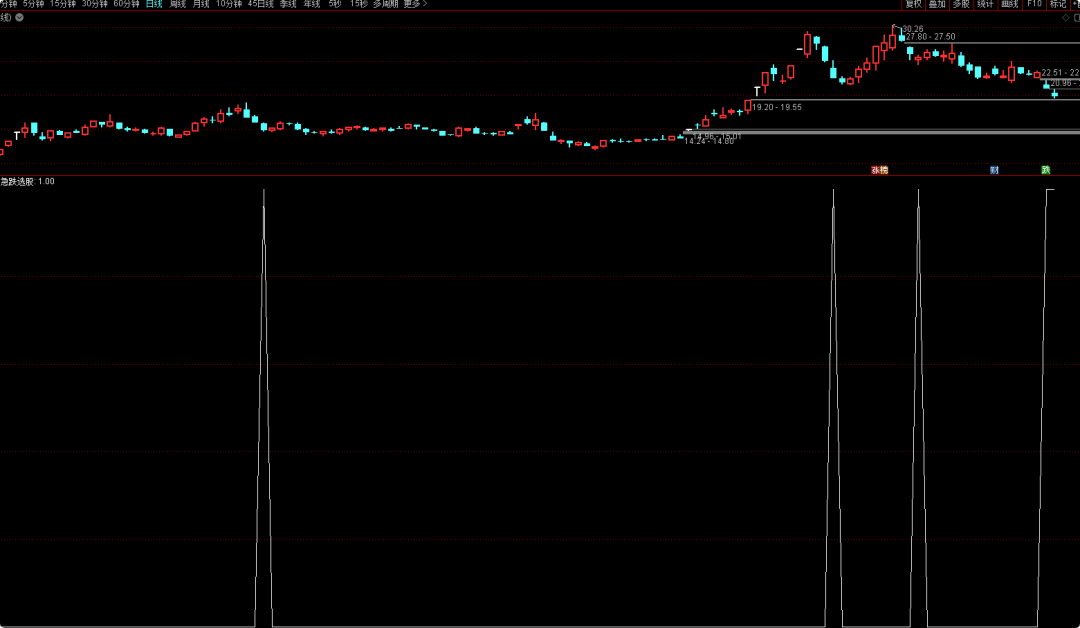This screenshot has width=1080, height=628.
Task: Switch to the 5分钟 period tab
Action: click(x=33, y=4)
